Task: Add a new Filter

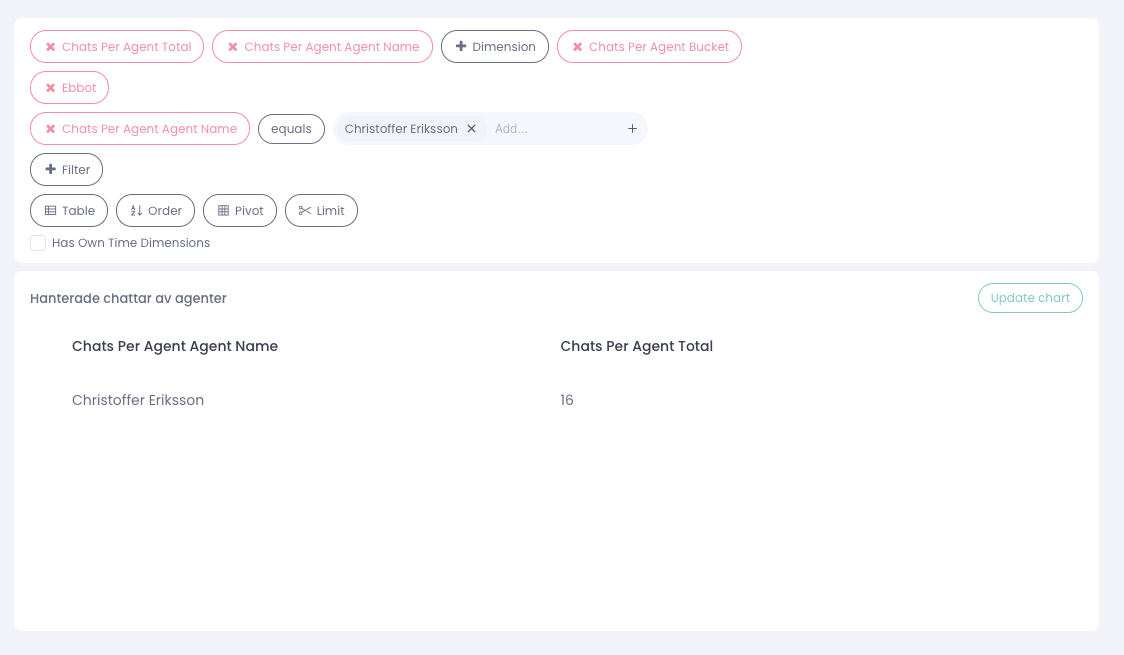Action: point(66,170)
